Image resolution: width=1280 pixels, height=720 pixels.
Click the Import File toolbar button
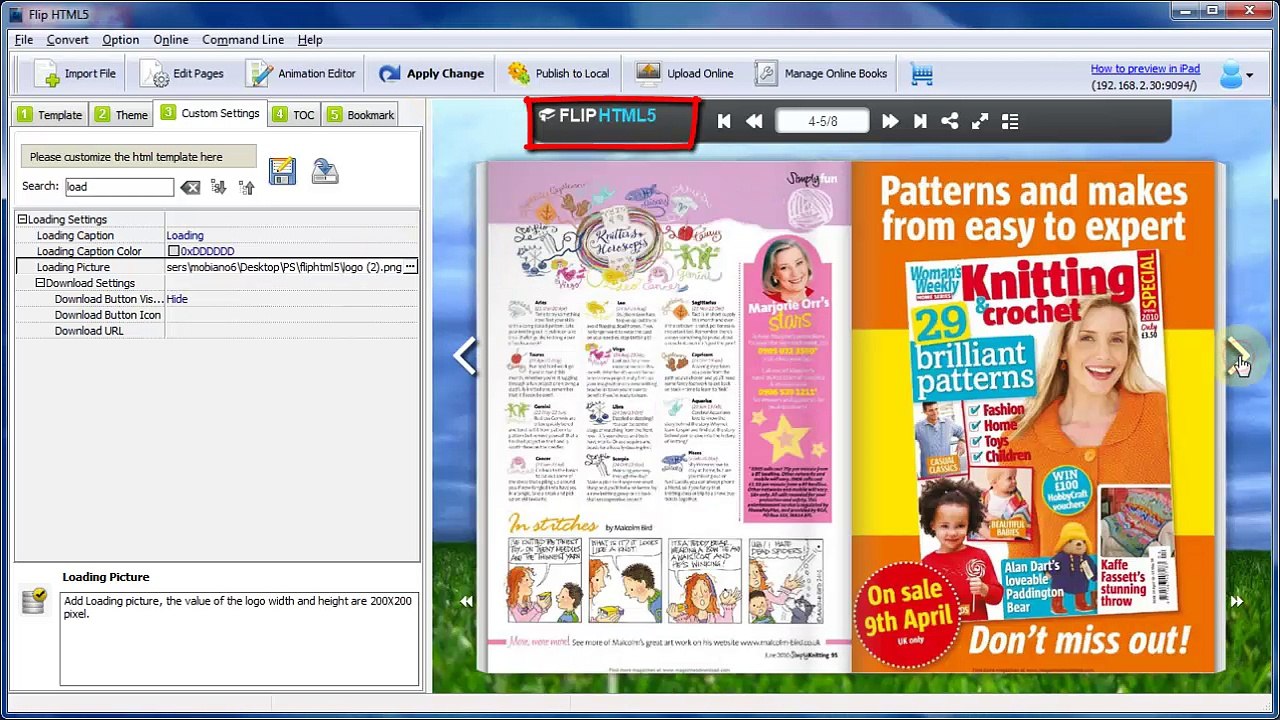(x=75, y=74)
